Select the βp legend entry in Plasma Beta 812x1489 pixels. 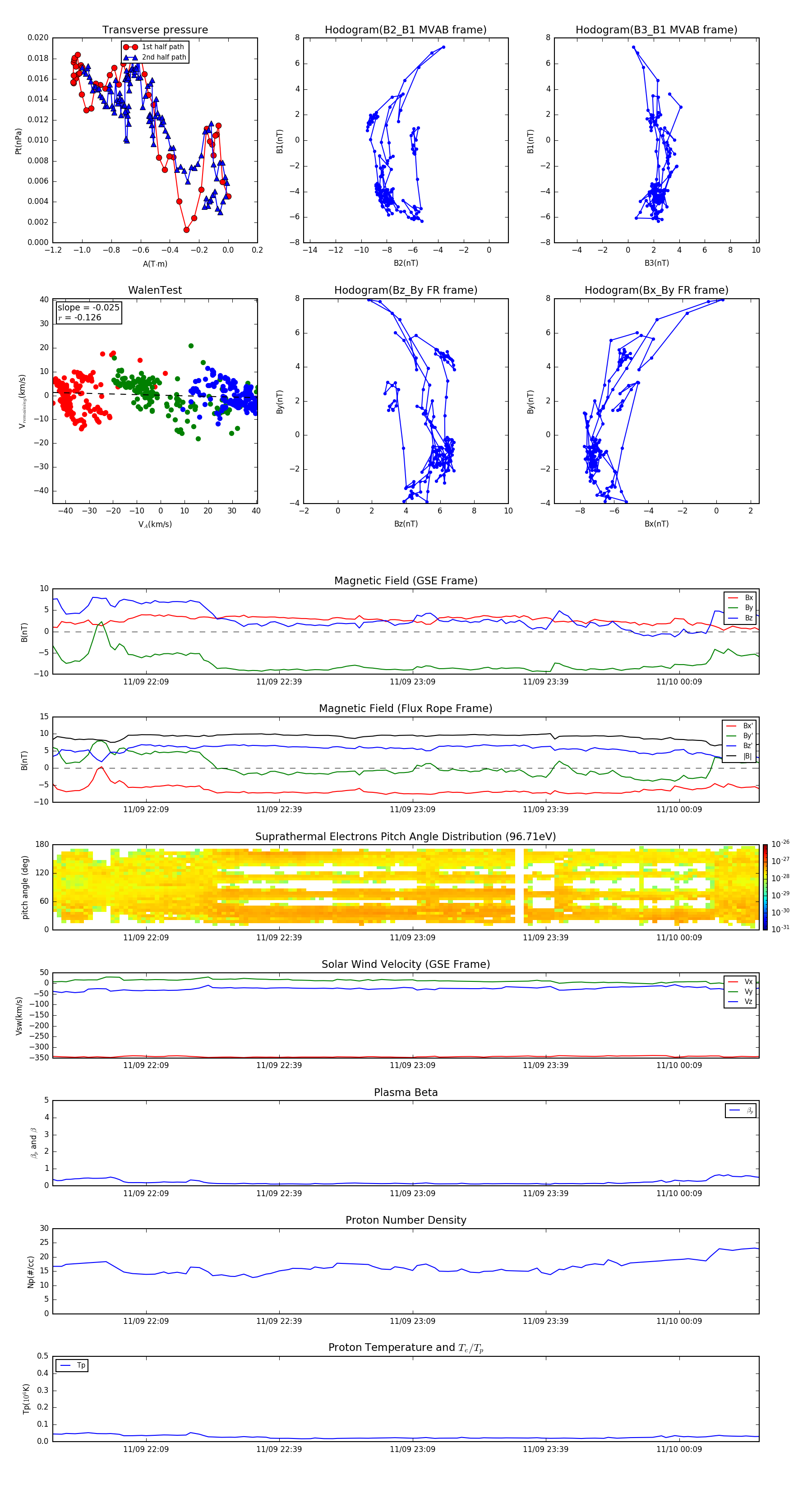pos(741,1110)
